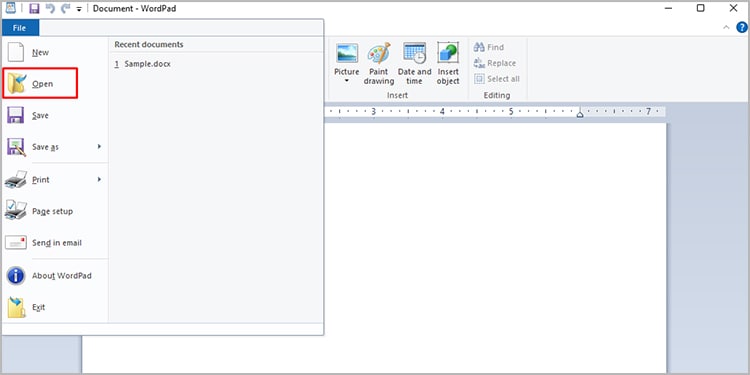Click the Page setup printer-check icon
The height and width of the screenshot is (375, 750).
pyautogui.click(x=16, y=210)
